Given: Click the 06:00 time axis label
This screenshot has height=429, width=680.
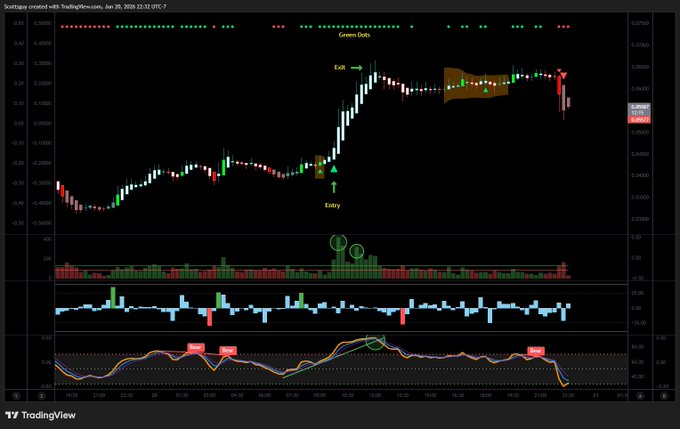Looking at the screenshot, I should tap(265, 396).
